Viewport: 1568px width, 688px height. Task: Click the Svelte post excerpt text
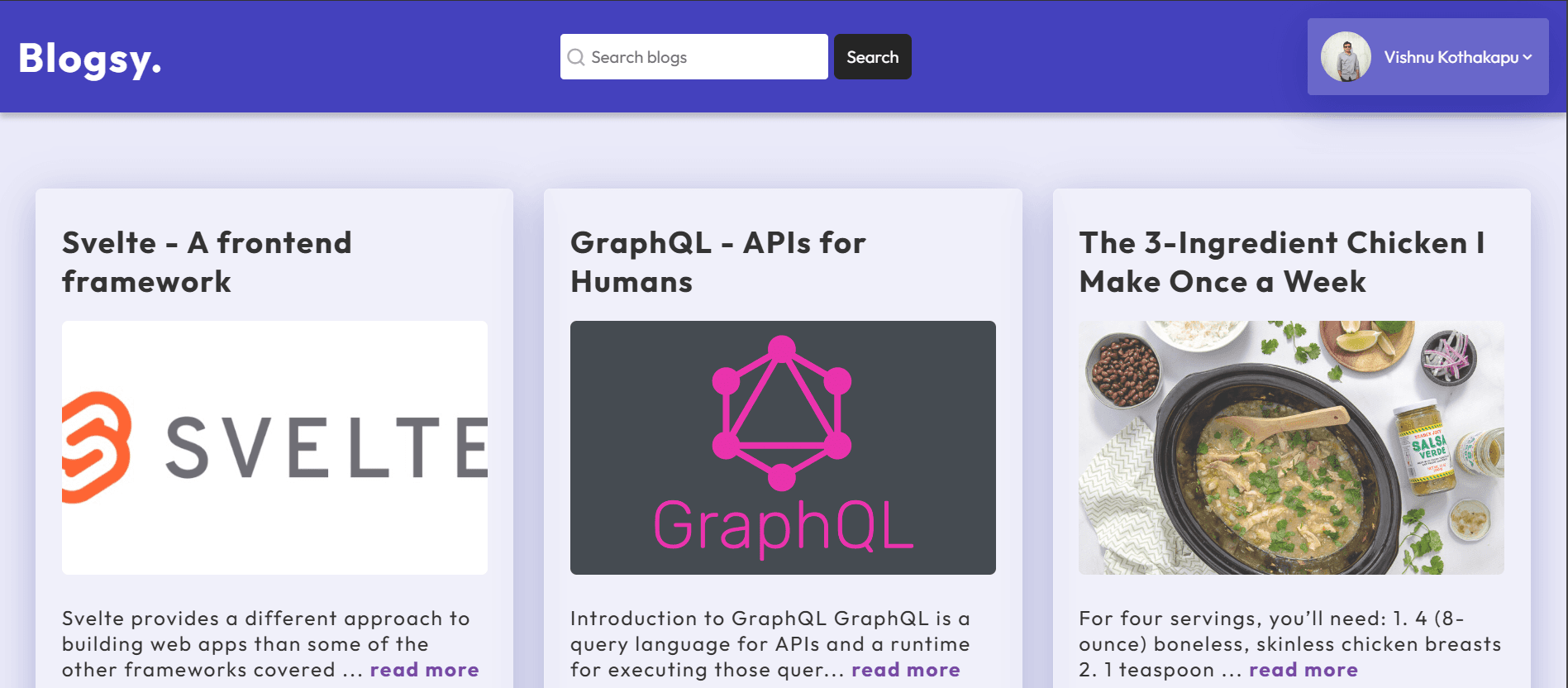point(266,644)
